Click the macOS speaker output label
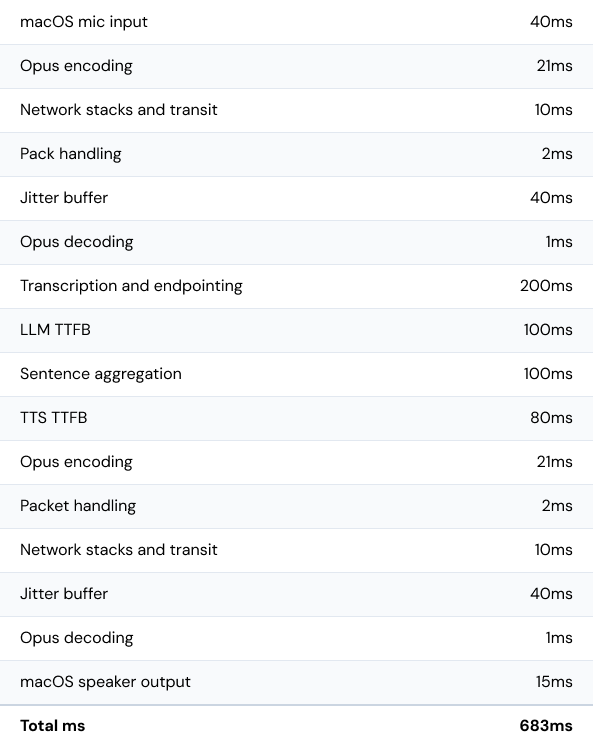This screenshot has width=593, height=748. (105, 682)
